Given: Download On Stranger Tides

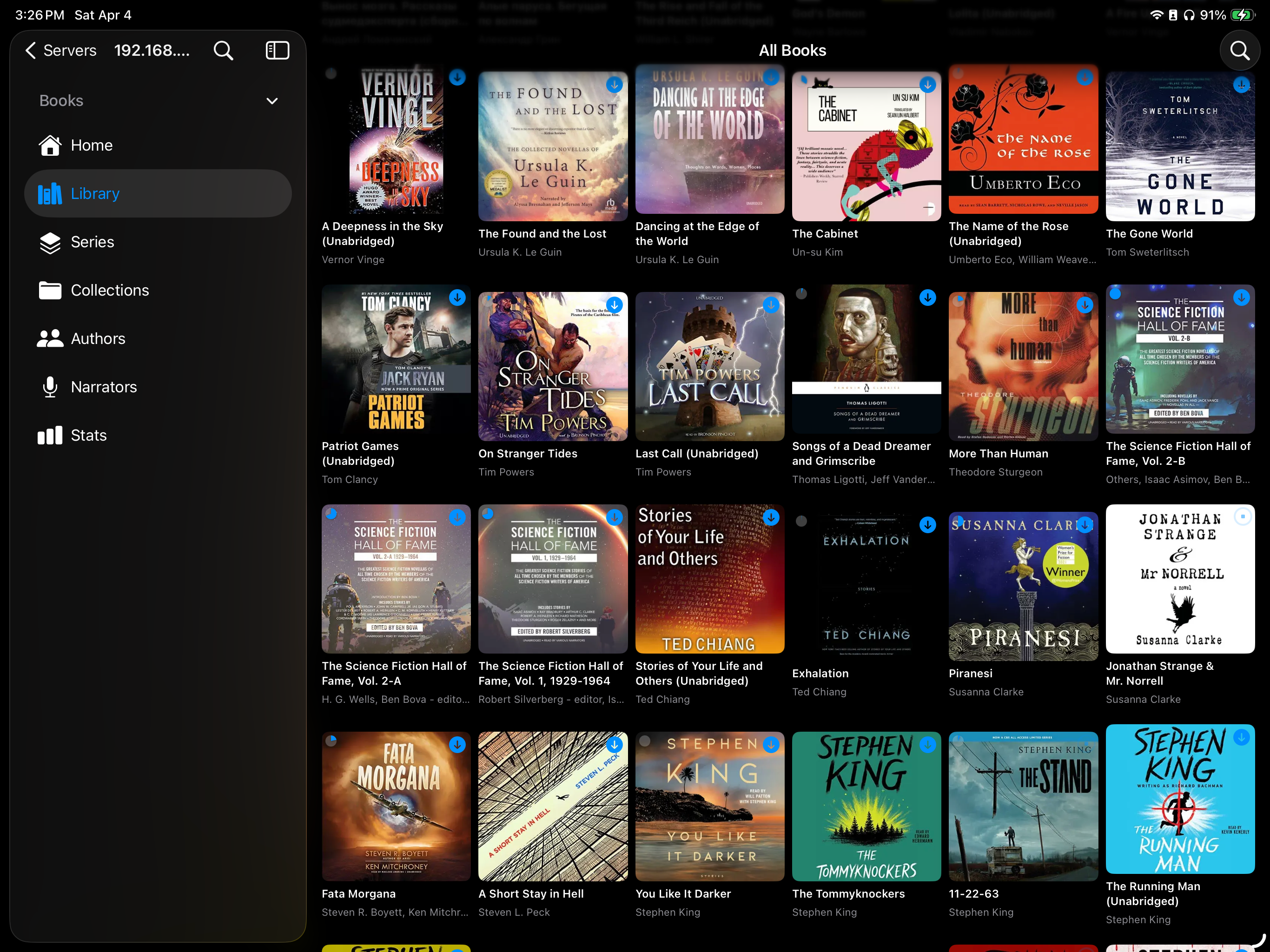Looking at the screenshot, I should tap(615, 305).
